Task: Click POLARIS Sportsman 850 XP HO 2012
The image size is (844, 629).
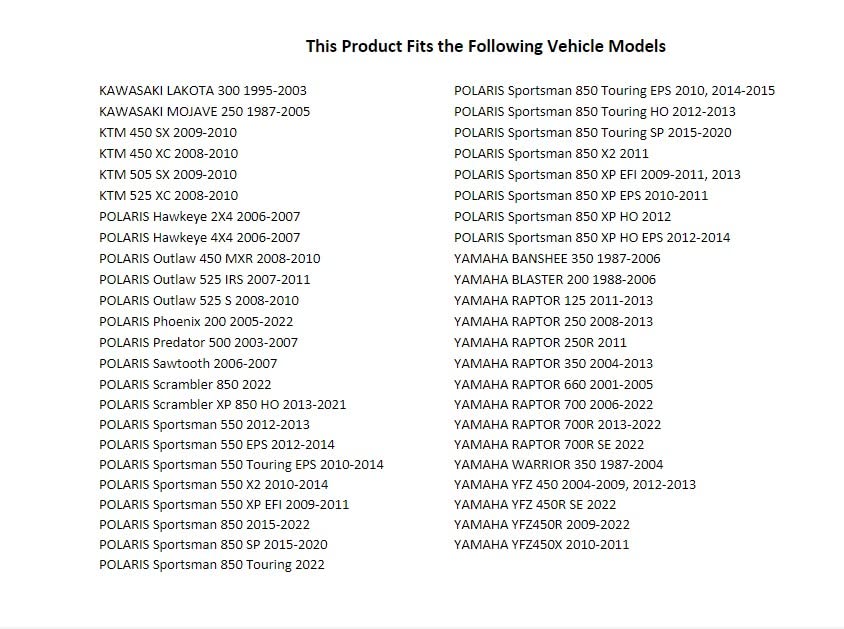Action: click(x=562, y=216)
